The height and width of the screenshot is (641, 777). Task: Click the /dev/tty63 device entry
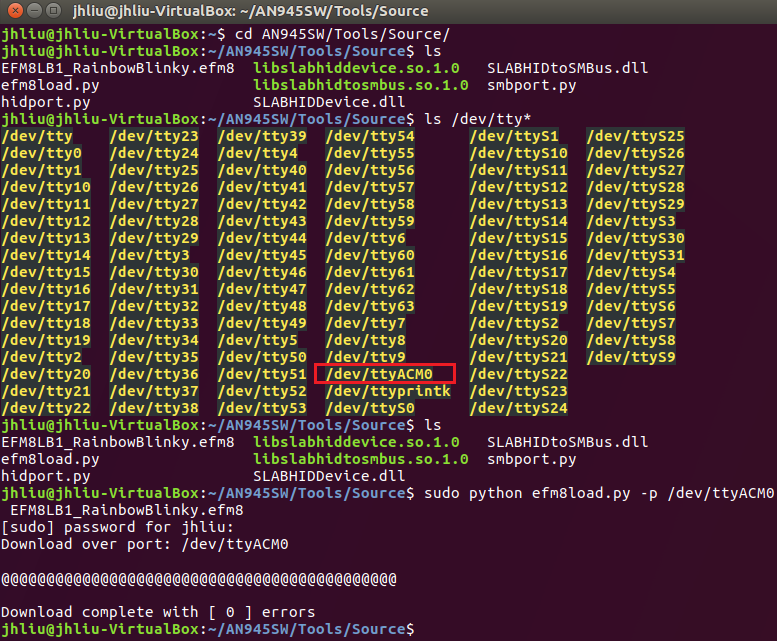[370, 306]
